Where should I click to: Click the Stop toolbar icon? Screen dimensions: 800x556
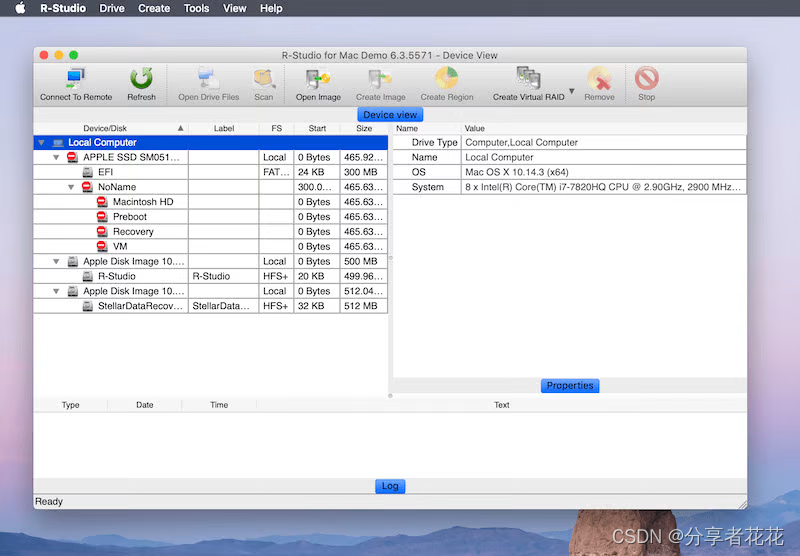click(646, 80)
